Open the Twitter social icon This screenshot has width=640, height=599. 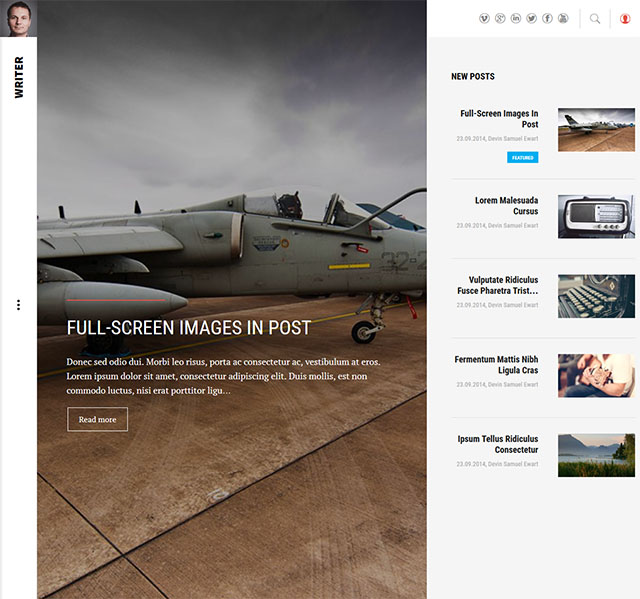point(531,18)
